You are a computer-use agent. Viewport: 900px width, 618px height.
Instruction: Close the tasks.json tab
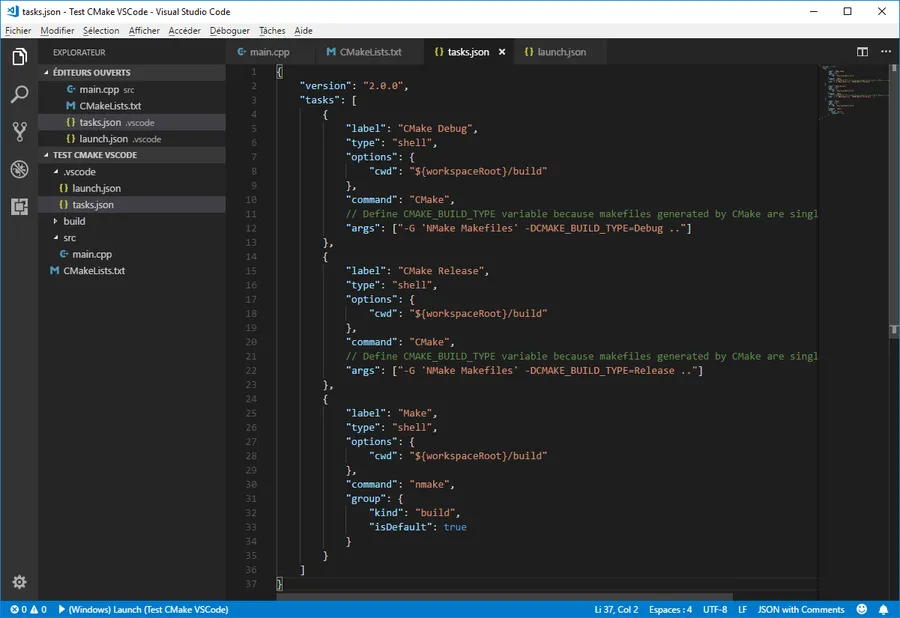pos(502,52)
